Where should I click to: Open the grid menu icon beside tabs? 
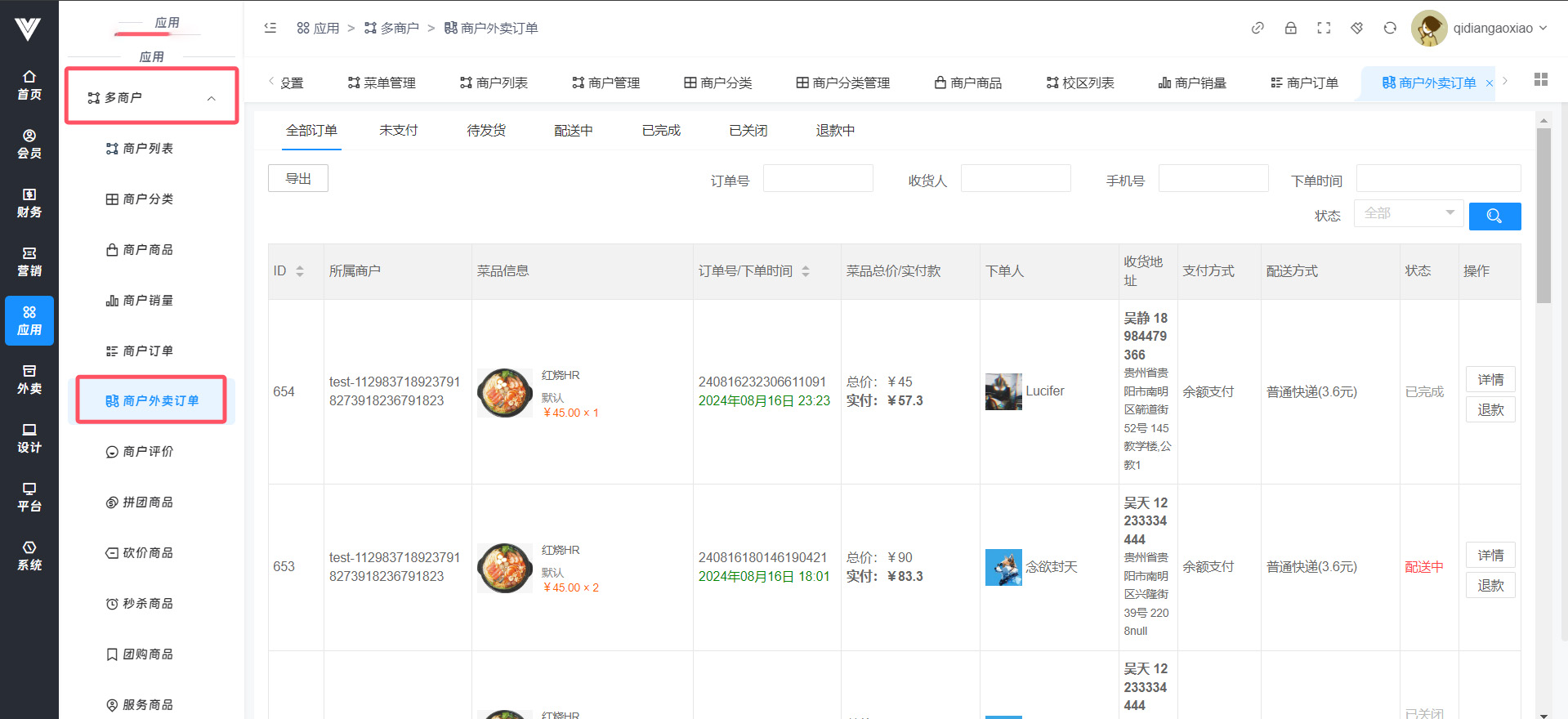tap(1540, 79)
